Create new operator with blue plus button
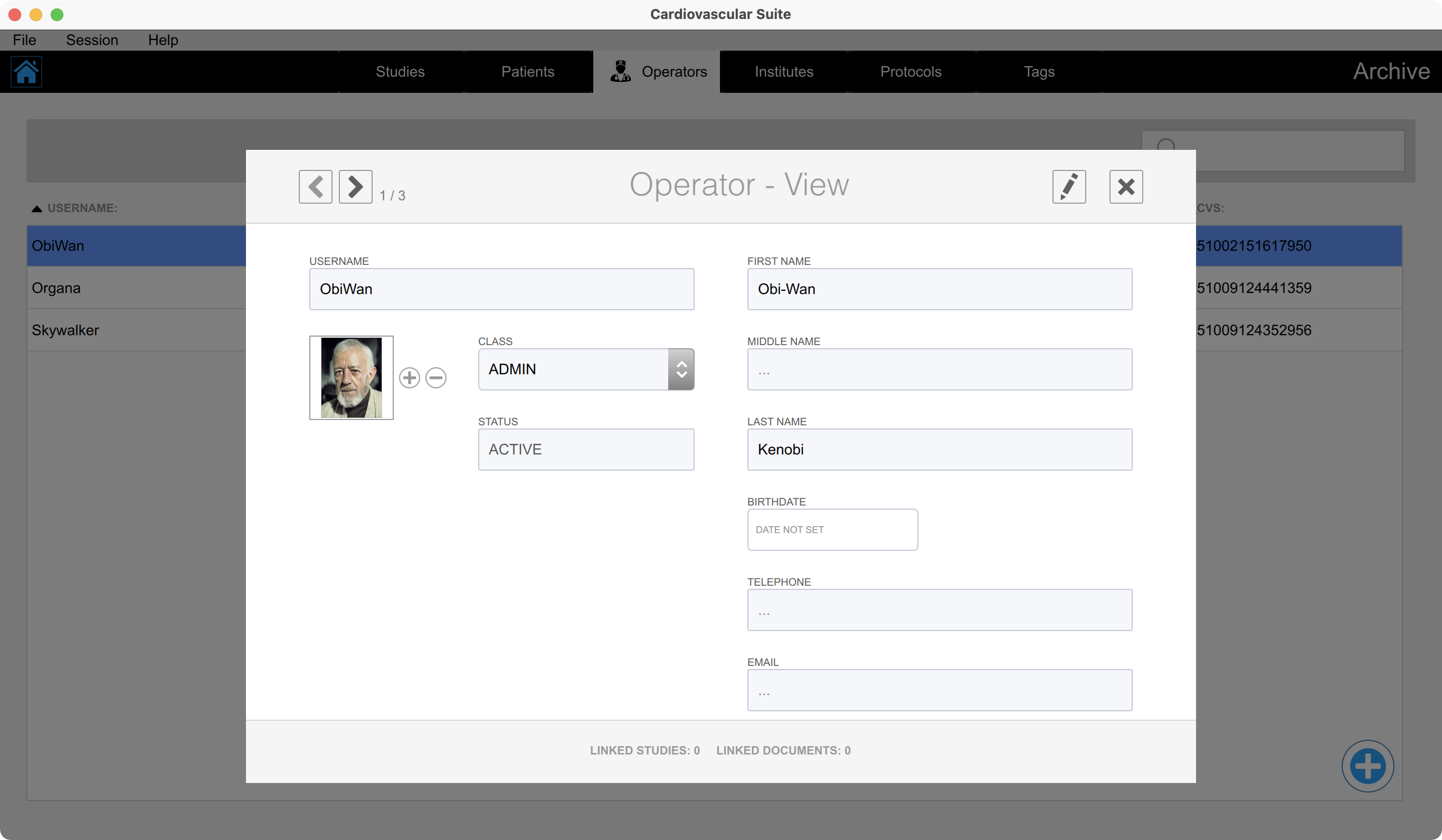 click(x=1368, y=766)
